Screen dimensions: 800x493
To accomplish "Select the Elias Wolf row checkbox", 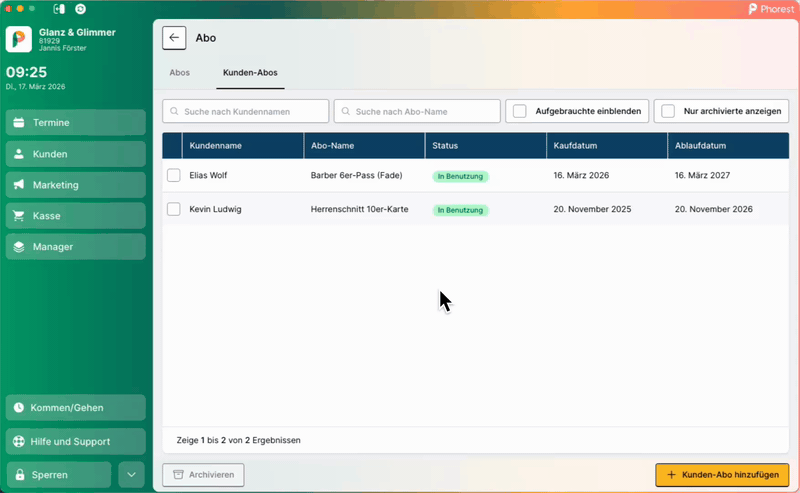I will [x=174, y=176].
